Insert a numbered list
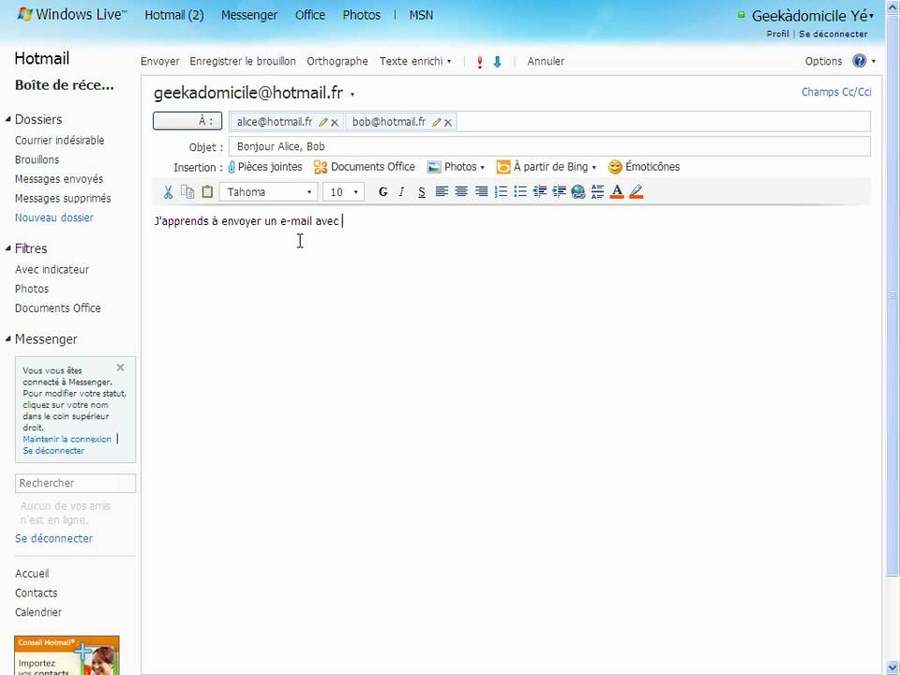 click(x=501, y=192)
